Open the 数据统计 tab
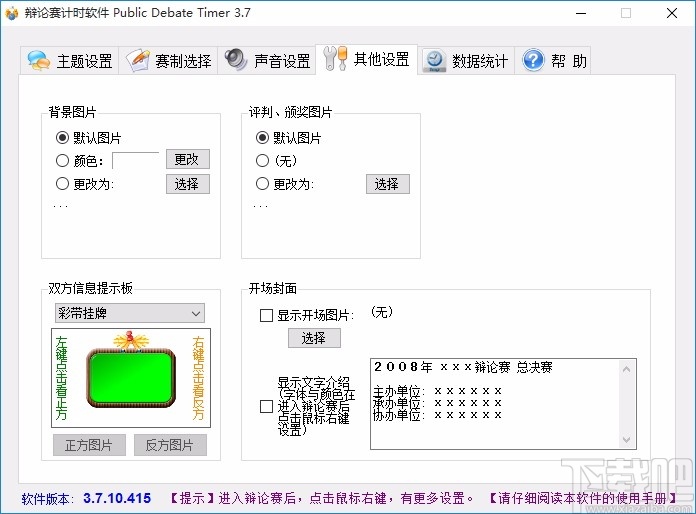The height and width of the screenshot is (514, 696). [466, 60]
